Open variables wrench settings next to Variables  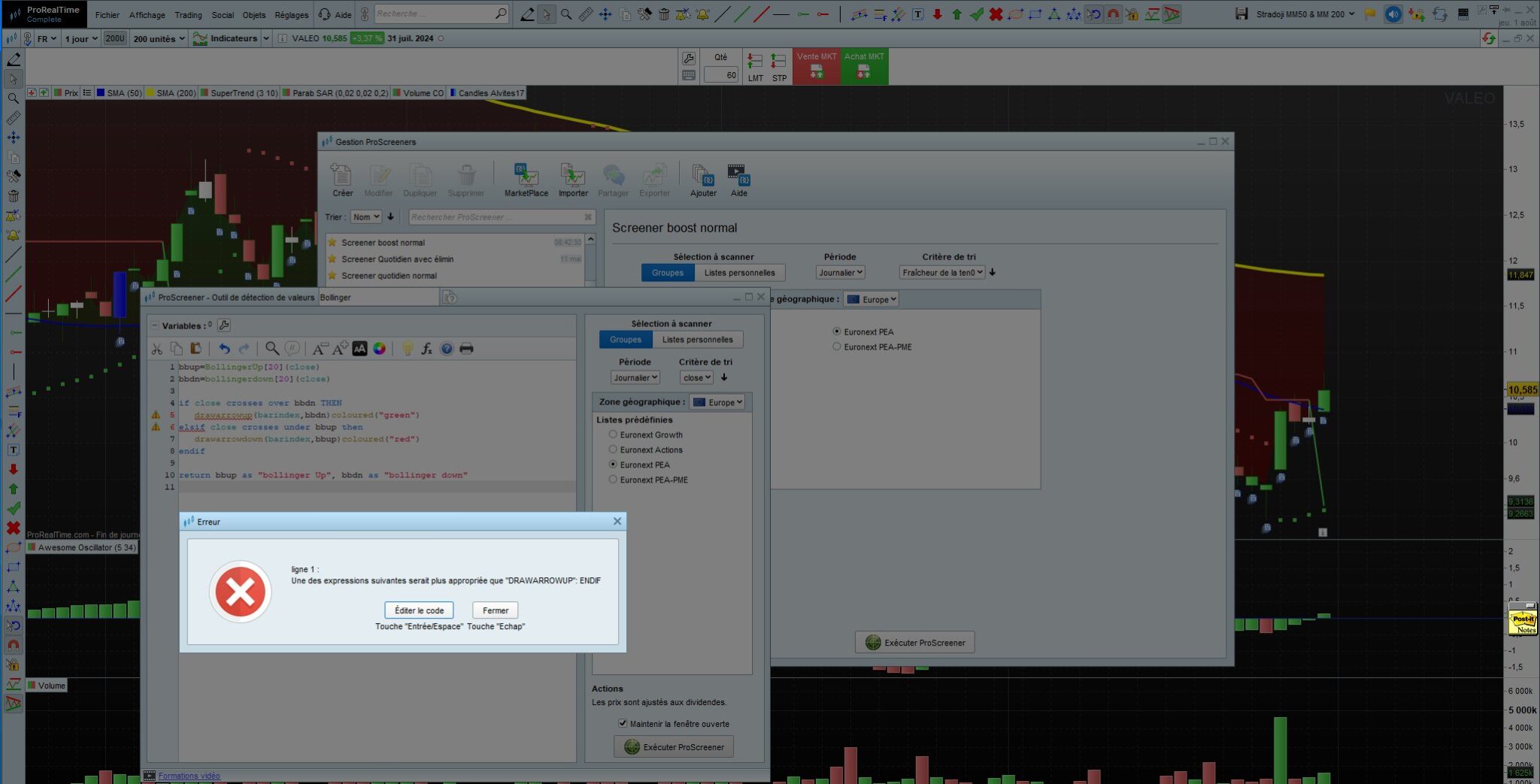[224, 325]
